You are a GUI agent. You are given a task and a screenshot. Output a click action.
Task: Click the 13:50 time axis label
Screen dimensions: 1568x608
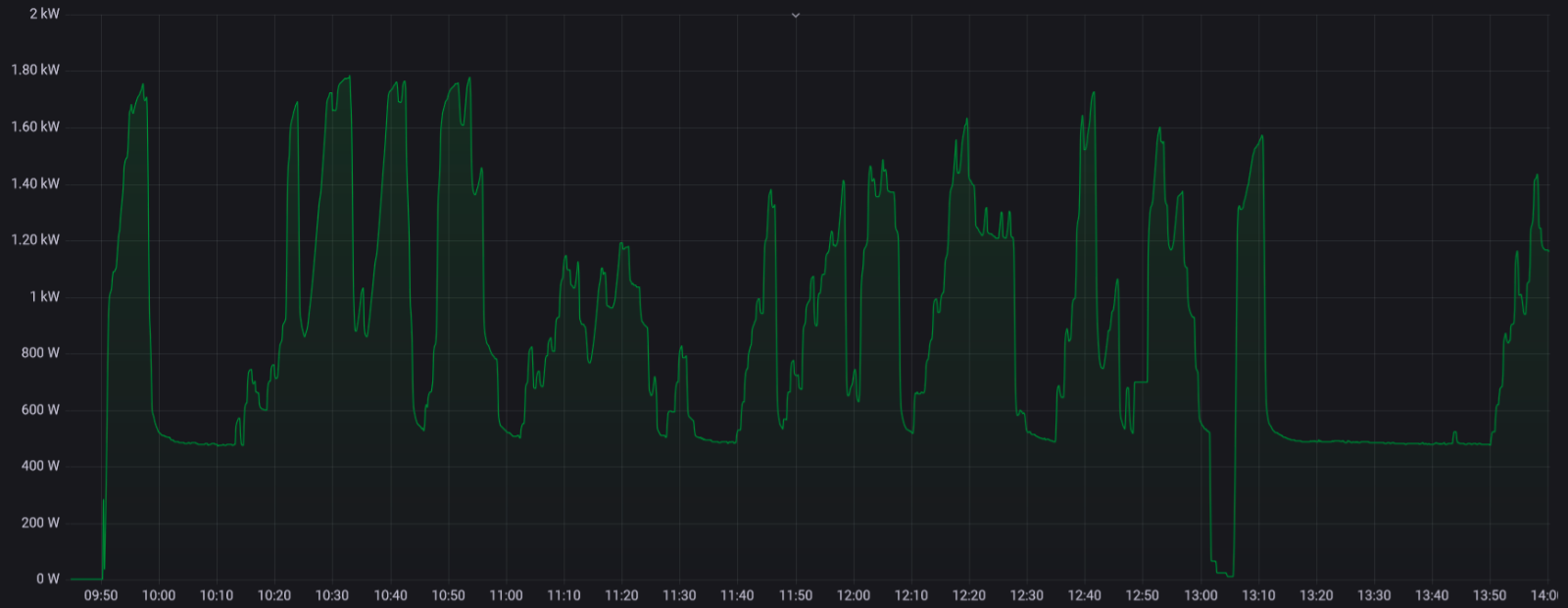(1490, 595)
